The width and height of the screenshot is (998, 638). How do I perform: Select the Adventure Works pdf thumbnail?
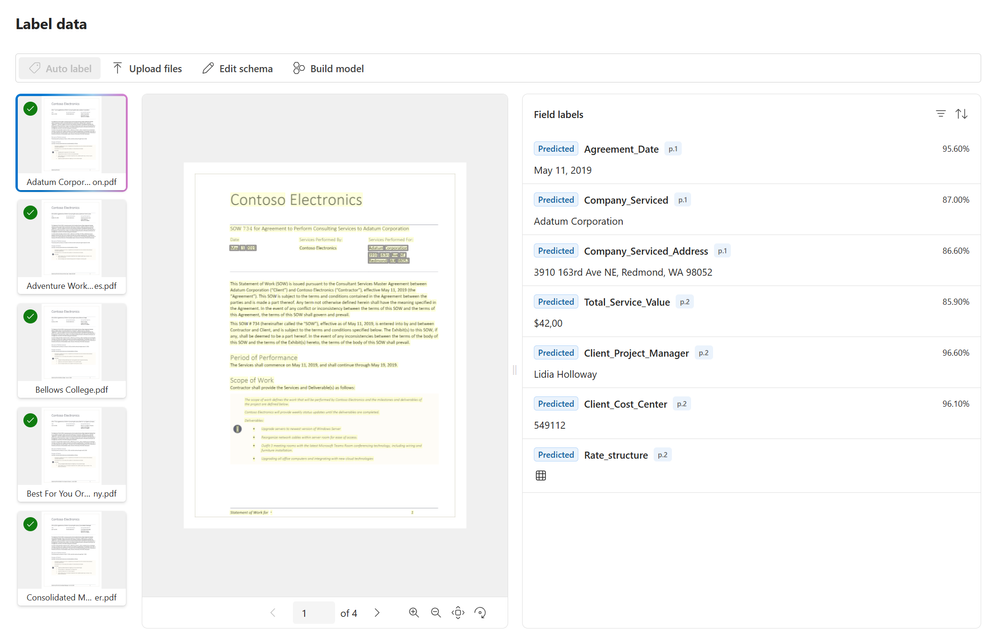[72, 247]
